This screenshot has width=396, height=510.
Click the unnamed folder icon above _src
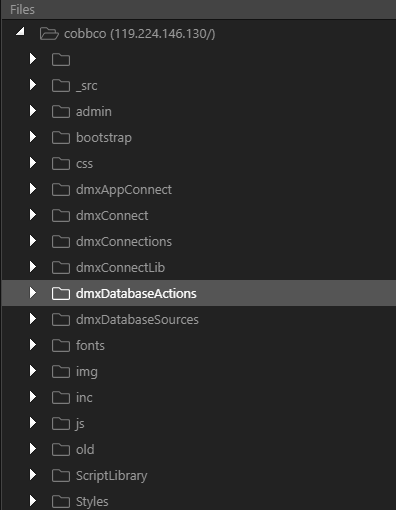point(61,60)
